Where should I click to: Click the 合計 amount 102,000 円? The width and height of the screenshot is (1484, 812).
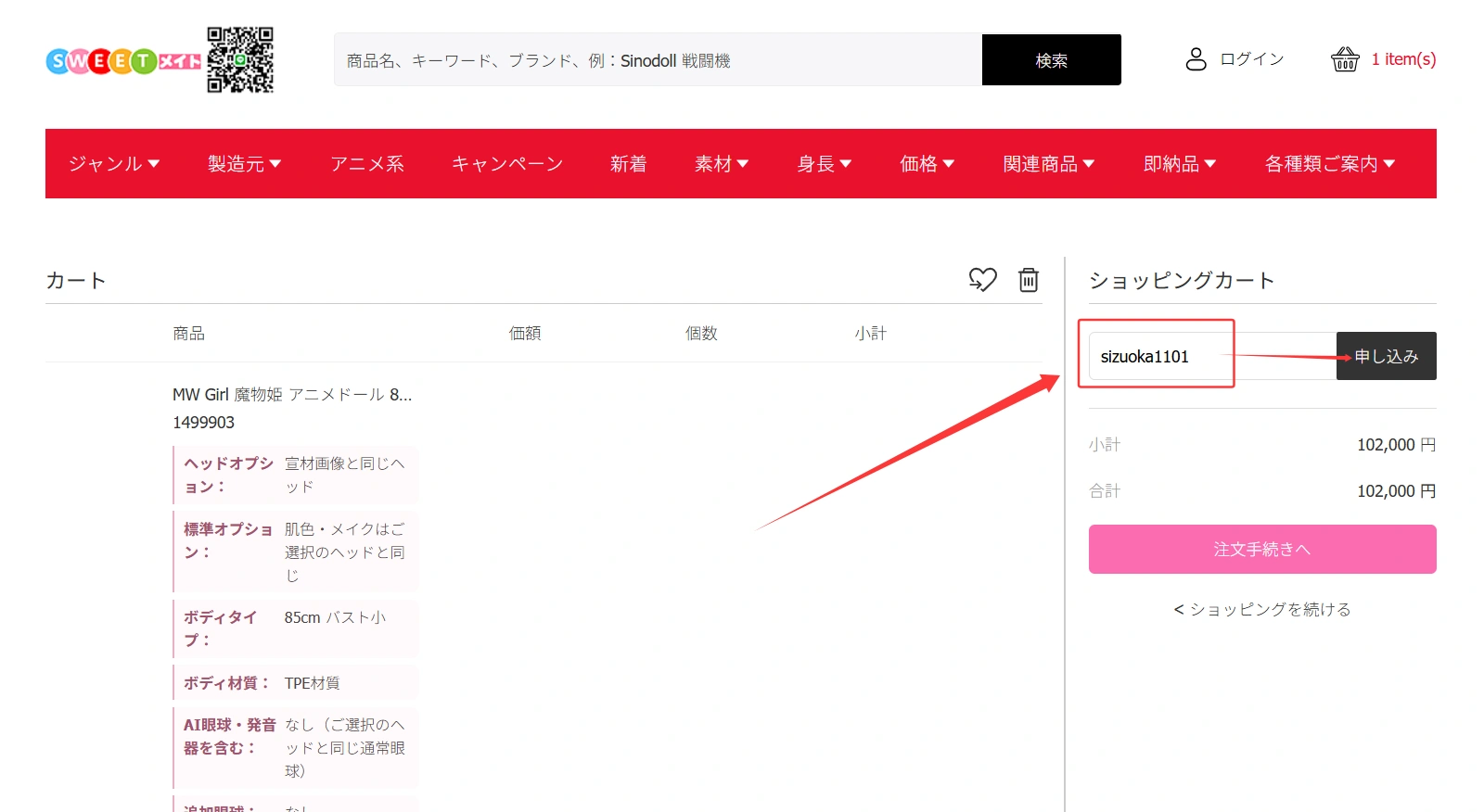click(1396, 491)
